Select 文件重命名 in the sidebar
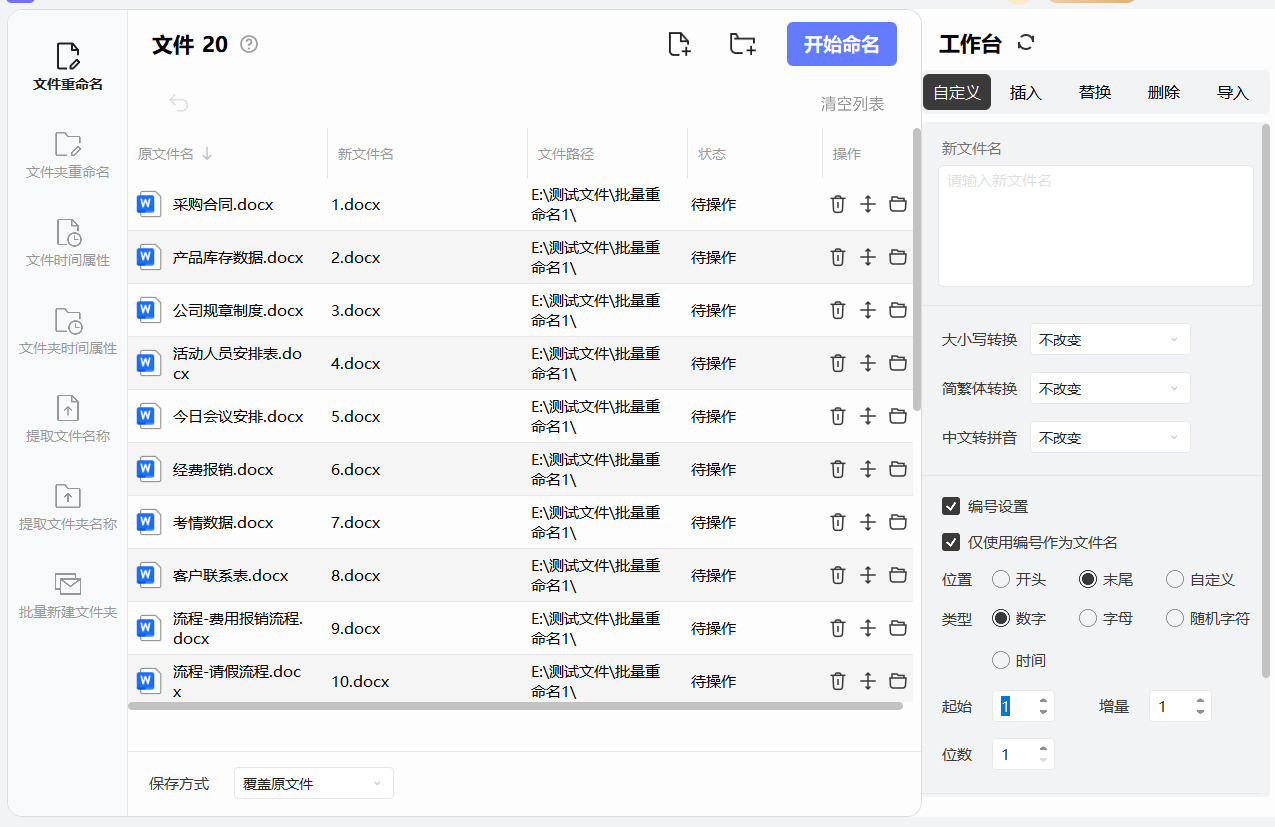The image size is (1275, 827). (x=68, y=67)
